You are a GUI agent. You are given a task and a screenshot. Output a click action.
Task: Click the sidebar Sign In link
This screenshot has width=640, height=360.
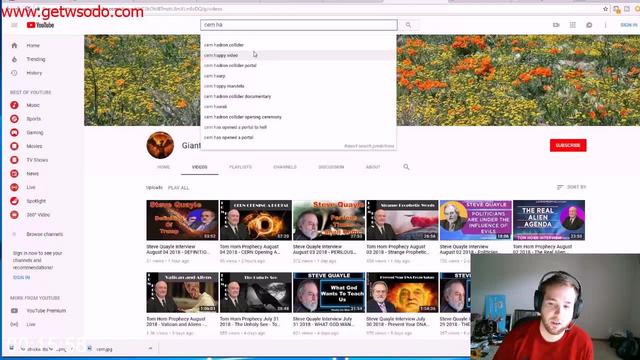click(21, 278)
